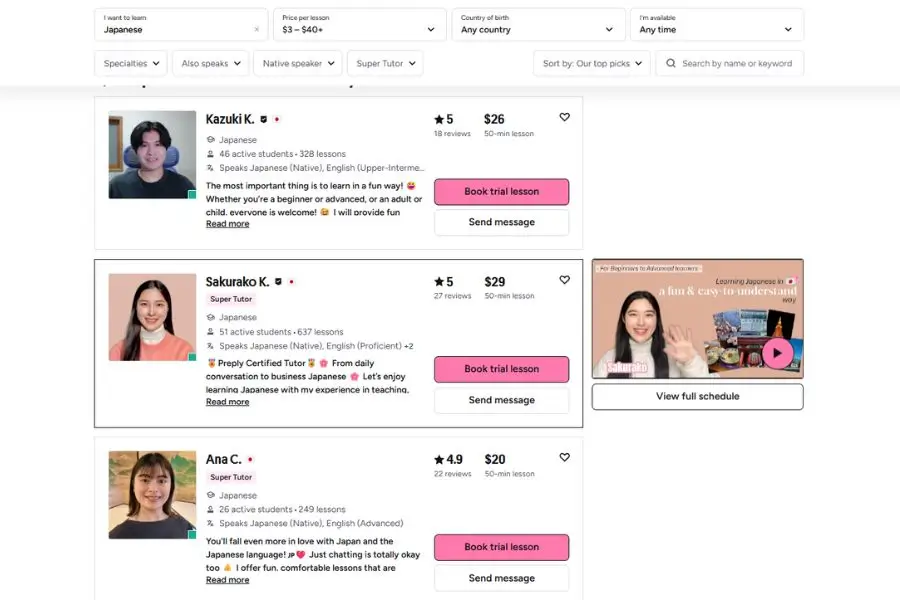The width and height of the screenshot is (900, 600).
Task: Book trial lesson with Kazuki K.
Action: 502,192
